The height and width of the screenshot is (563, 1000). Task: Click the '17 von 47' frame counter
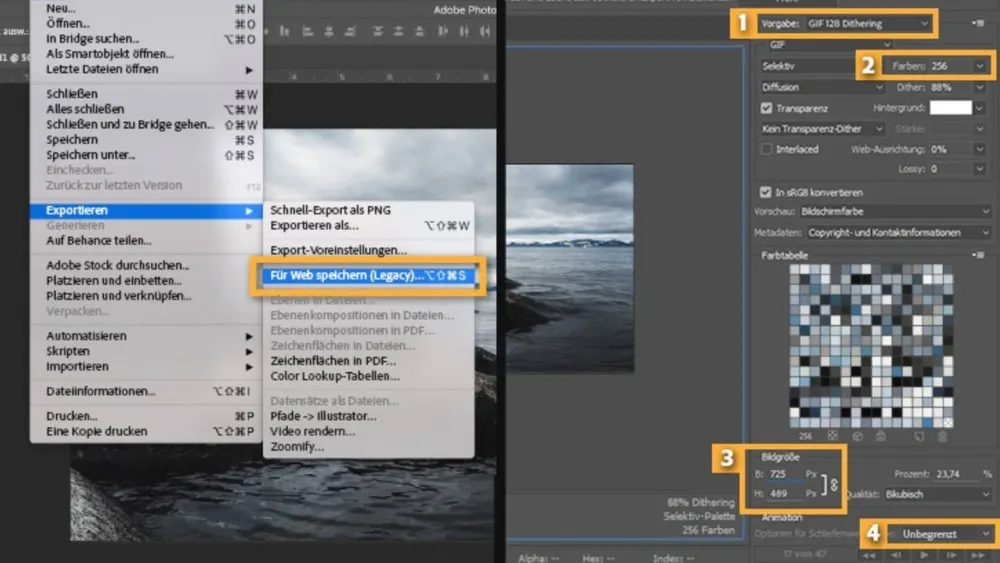pos(804,554)
